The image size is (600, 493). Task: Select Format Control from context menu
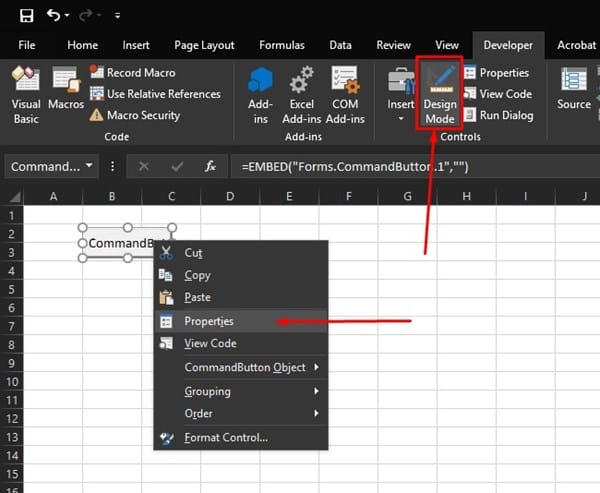(x=225, y=437)
